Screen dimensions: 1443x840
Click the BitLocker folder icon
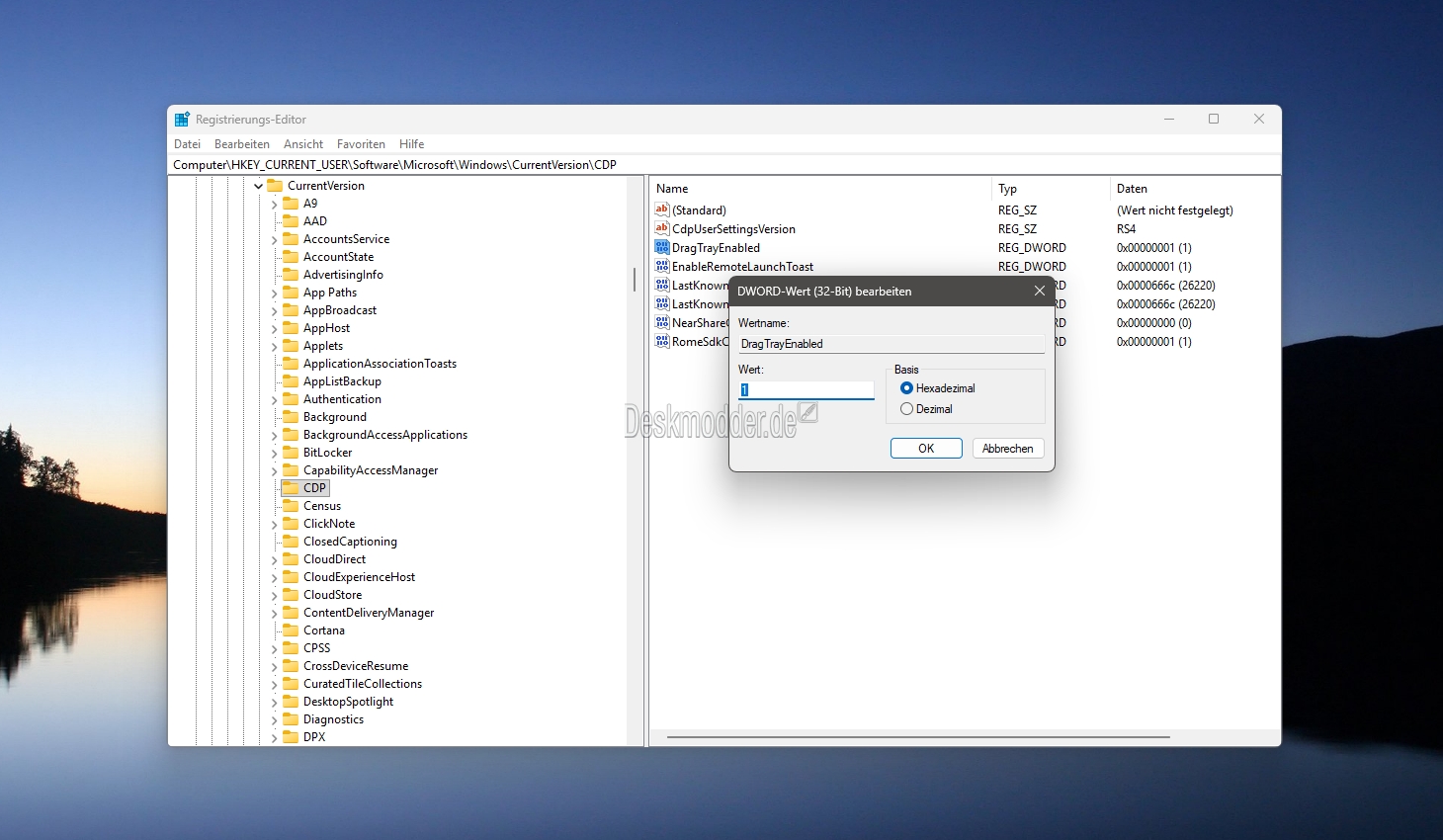click(x=291, y=453)
